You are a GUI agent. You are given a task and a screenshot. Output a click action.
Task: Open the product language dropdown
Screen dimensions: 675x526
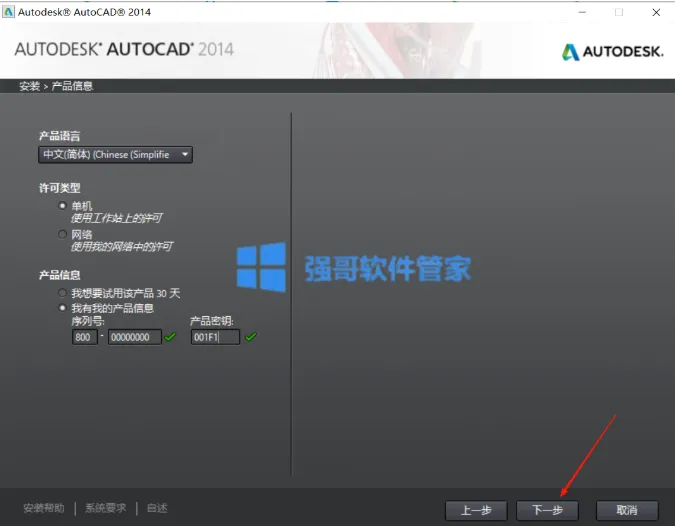click(115, 155)
